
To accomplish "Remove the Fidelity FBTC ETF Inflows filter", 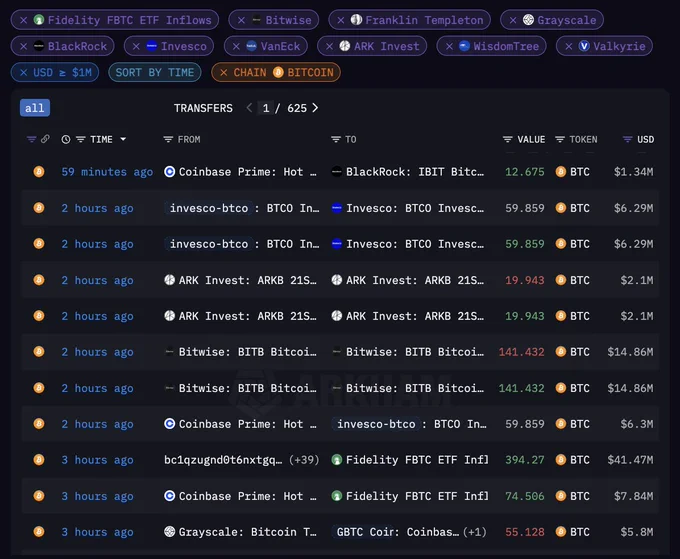I will [24, 20].
